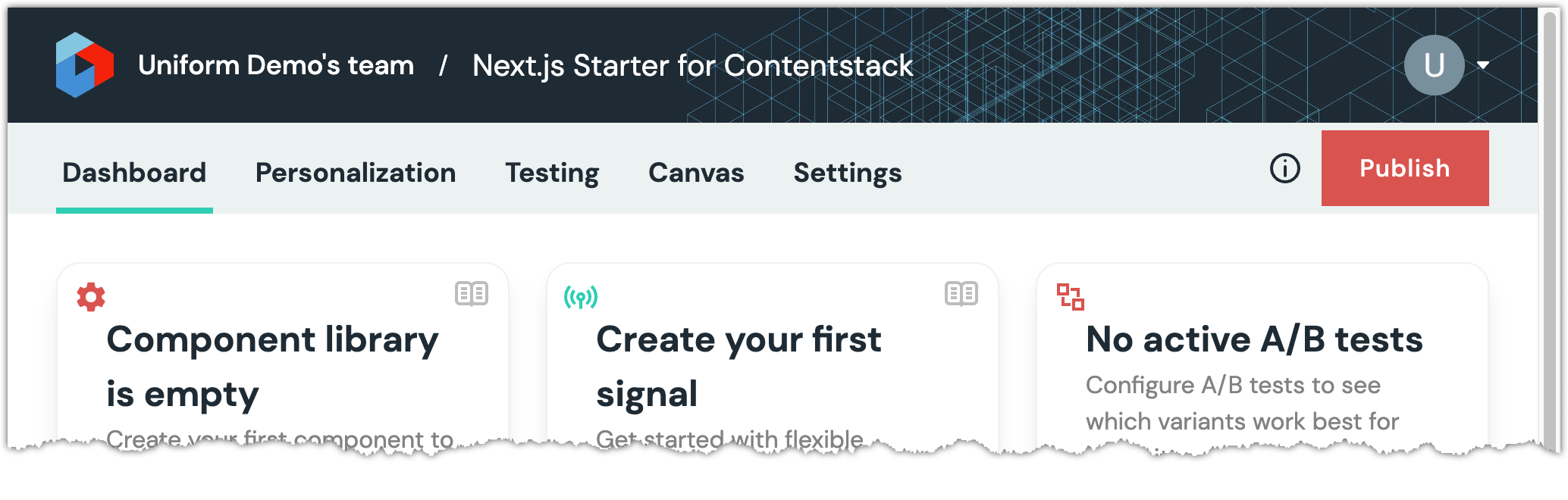Click the vertical scrollbar on the right edge

[x=1550, y=227]
